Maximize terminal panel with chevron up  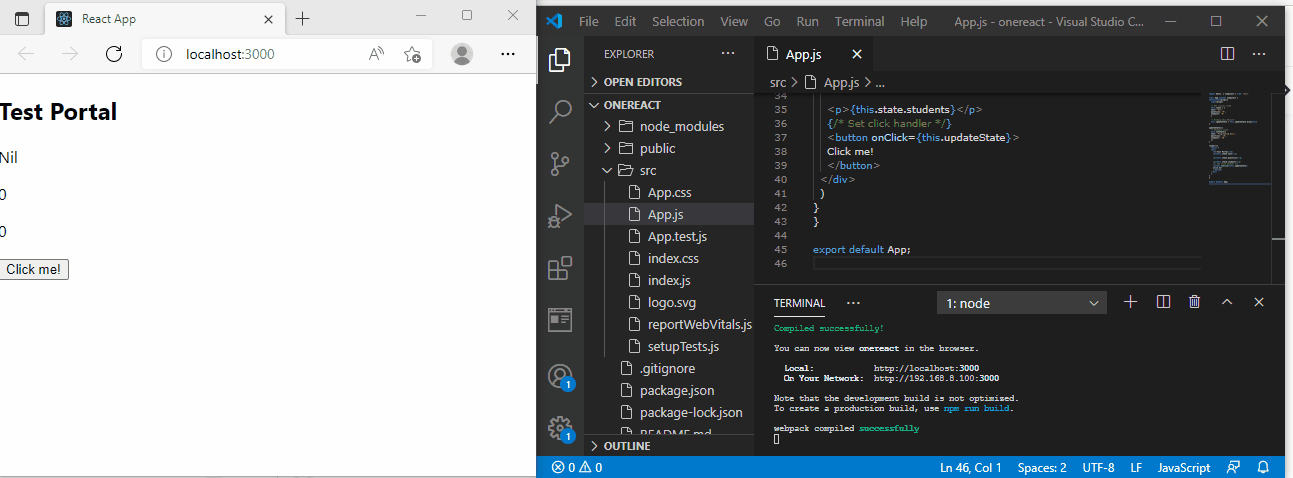pos(1227,302)
